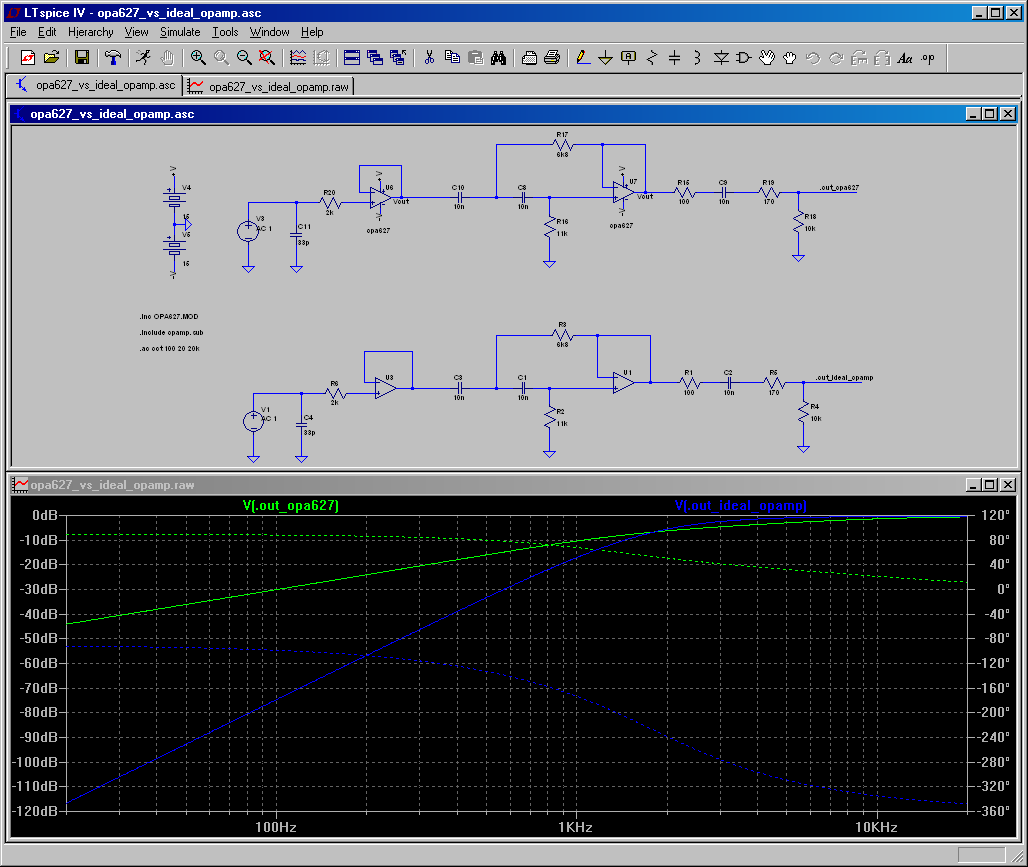Select the Zoom Out magnifier tool

click(x=244, y=58)
